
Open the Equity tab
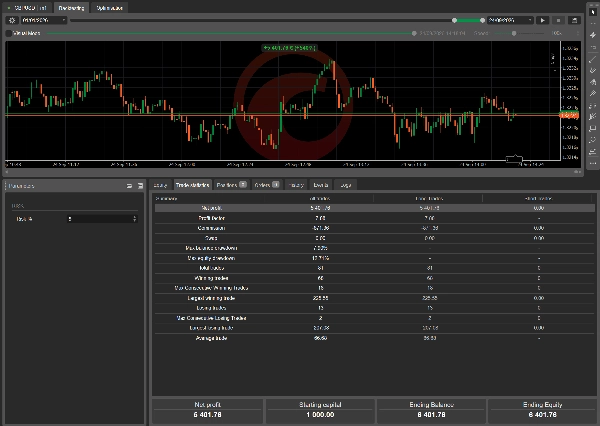160,185
